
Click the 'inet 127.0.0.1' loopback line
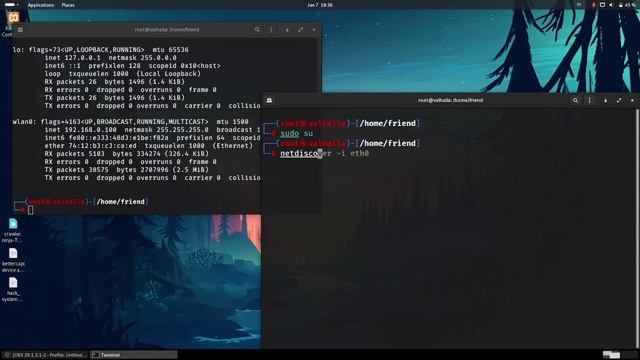point(110,58)
